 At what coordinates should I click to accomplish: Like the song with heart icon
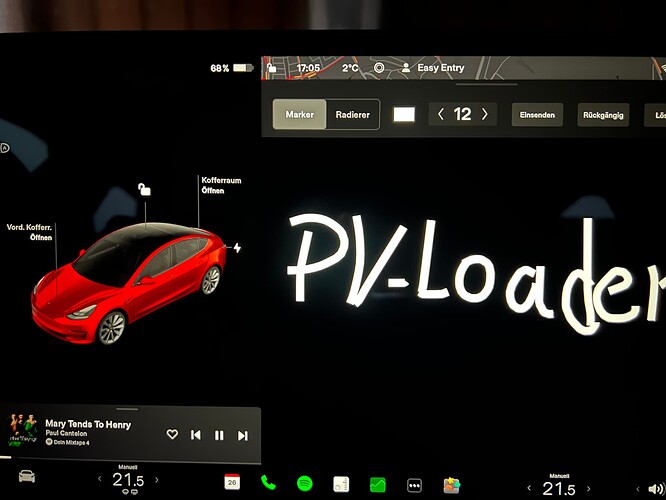[172, 434]
